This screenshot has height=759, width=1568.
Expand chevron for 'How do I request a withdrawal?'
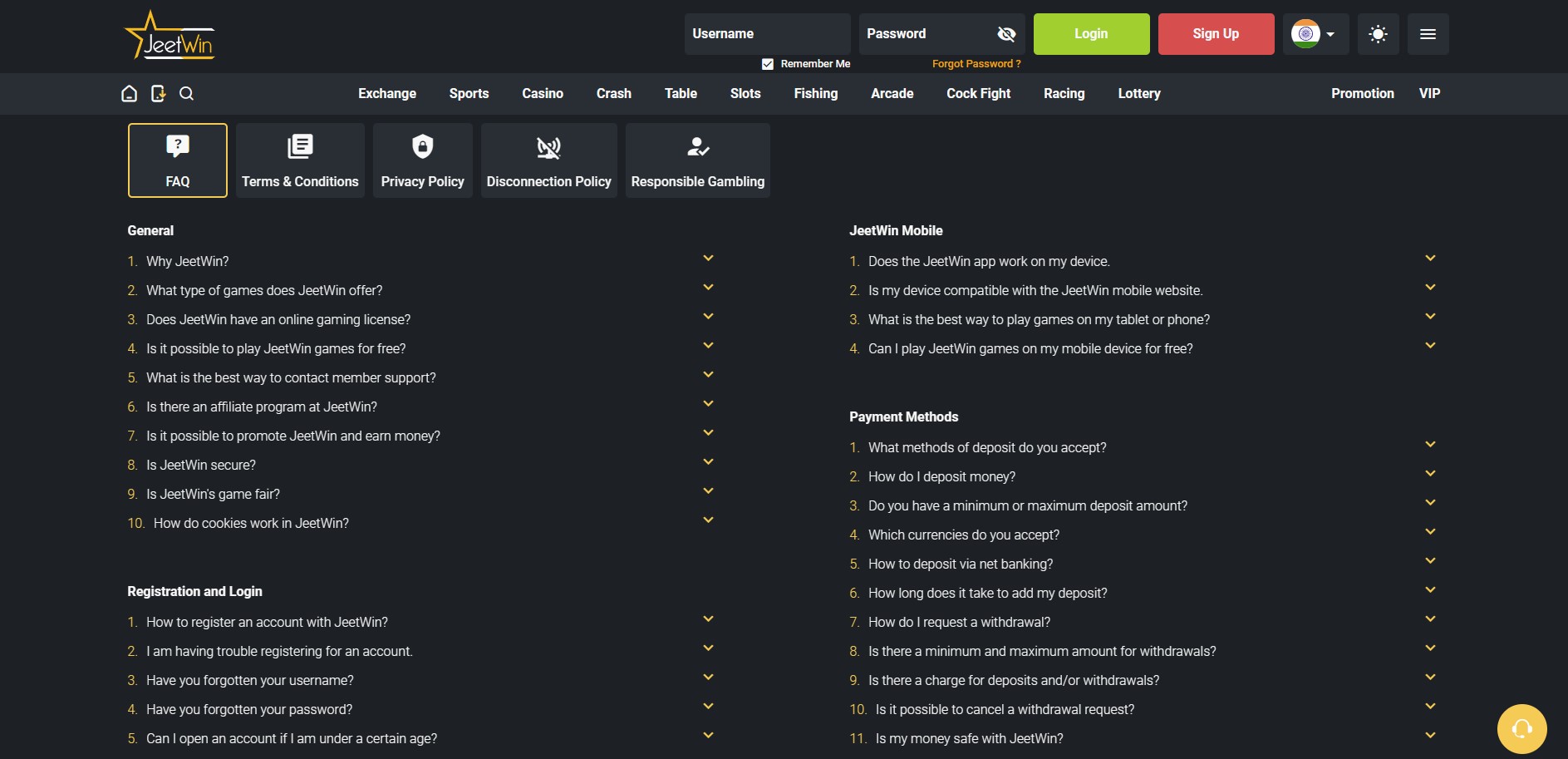tap(1430, 619)
